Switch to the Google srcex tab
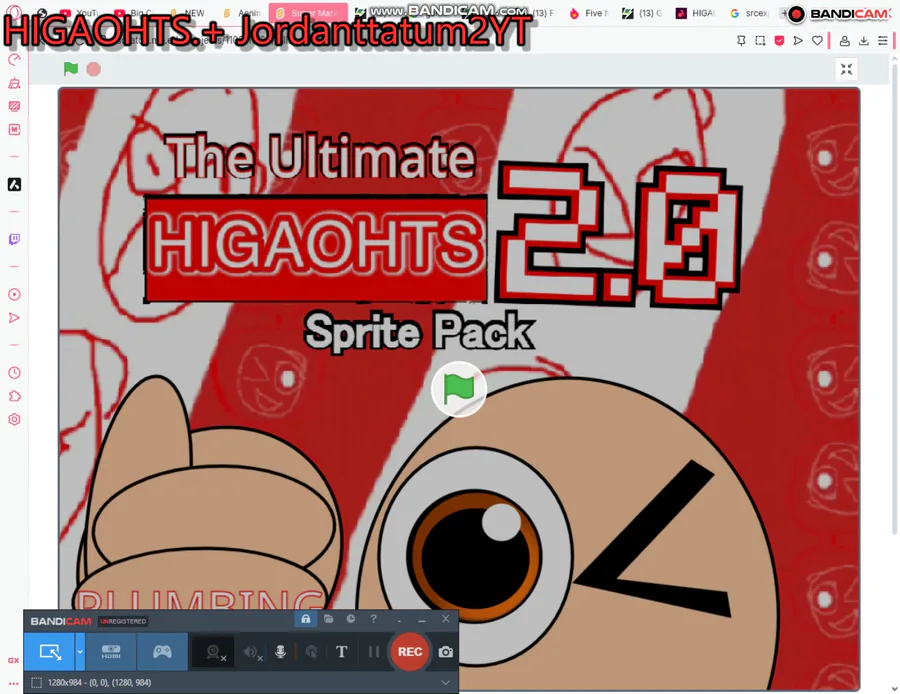The image size is (900, 694). click(x=749, y=13)
